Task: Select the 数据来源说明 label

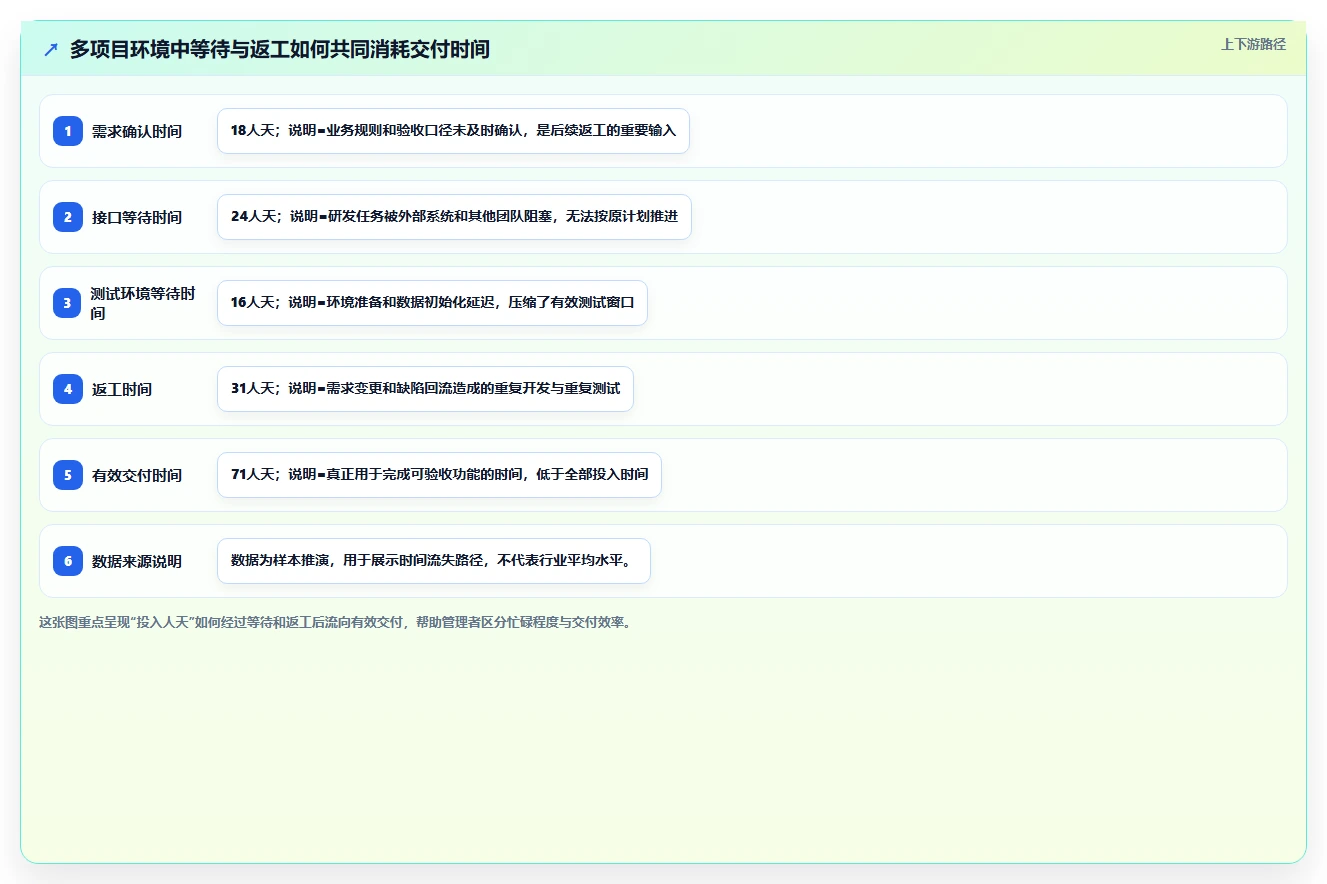Action: (137, 561)
